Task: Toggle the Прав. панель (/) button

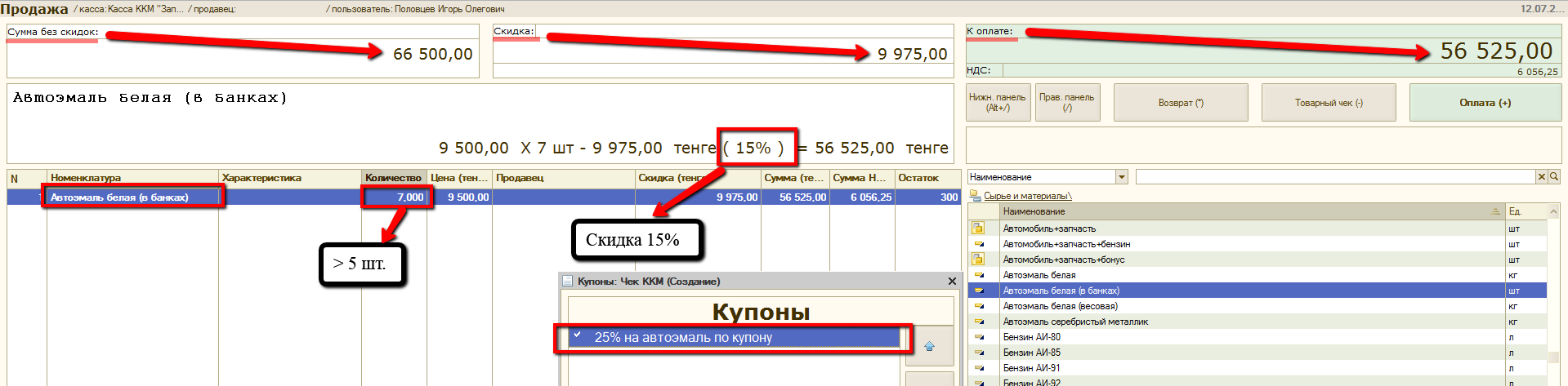Action: [x=1066, y=103]
